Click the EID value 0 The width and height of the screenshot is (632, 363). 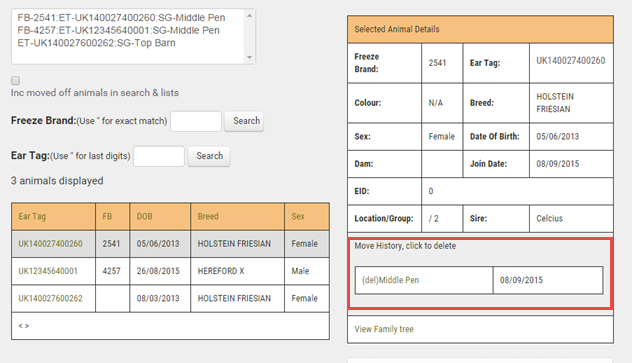(431, 191)
